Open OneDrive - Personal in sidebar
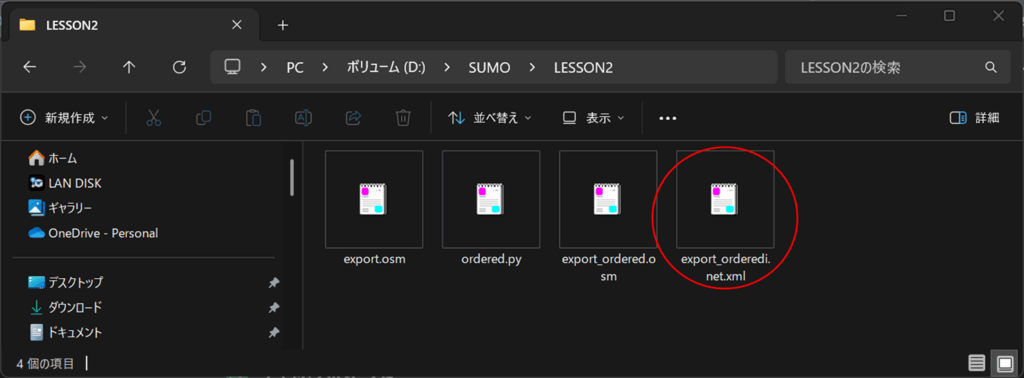Image resolution: width=1024 pixels, height=378 pixels. coord(93,233)
